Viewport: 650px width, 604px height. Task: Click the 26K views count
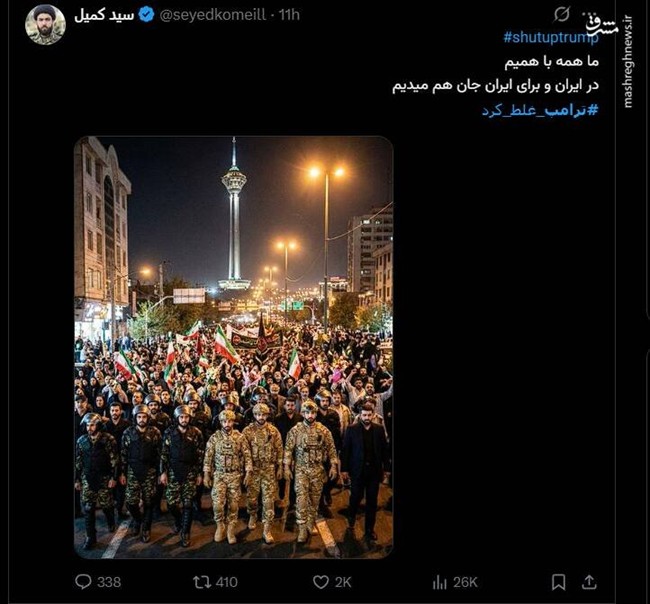point(465,582)
